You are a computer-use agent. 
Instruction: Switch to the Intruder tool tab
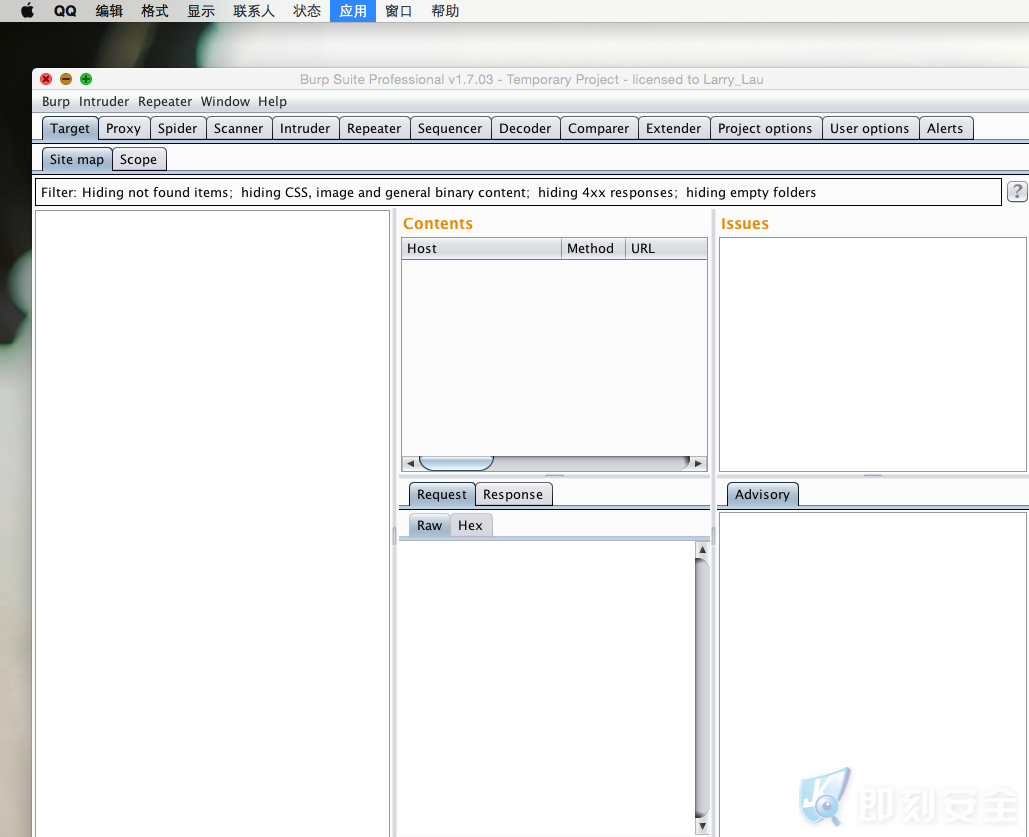tap(305, 128)
